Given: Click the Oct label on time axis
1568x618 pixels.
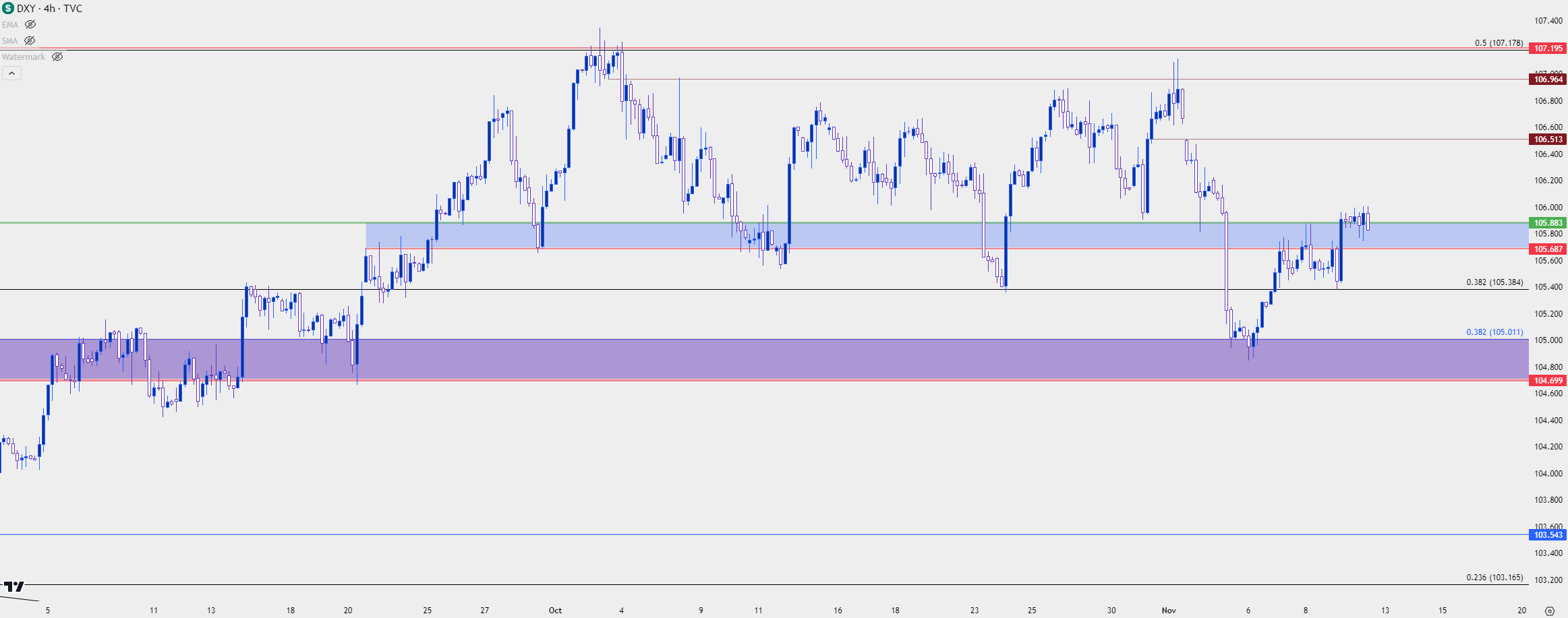Looking at the screenshot, I should pos(555,611).
